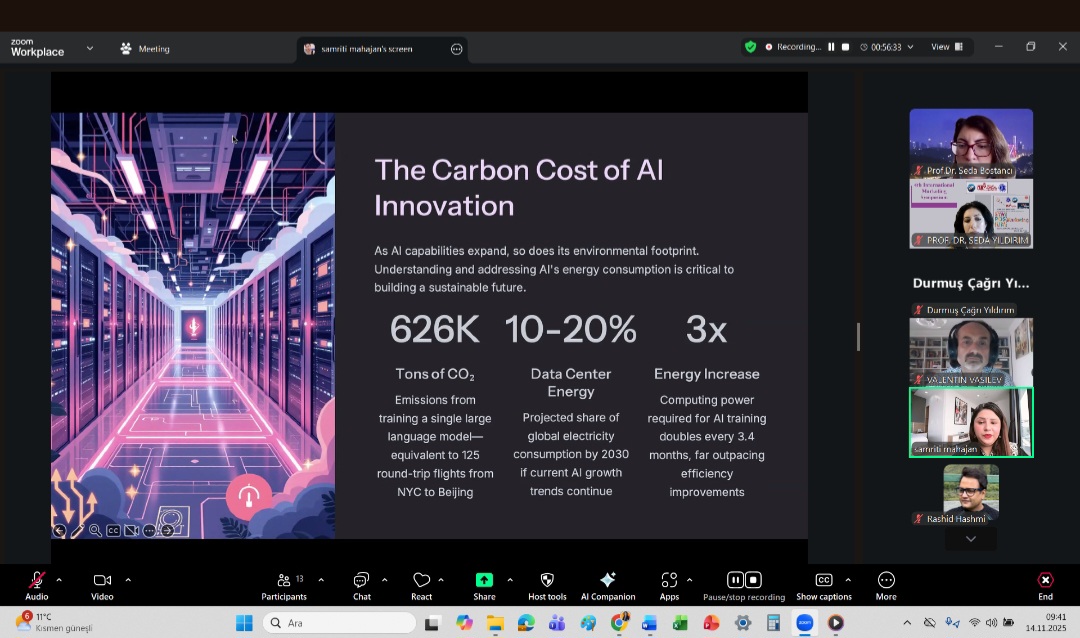Open the More options button
Viewport: 1080px width, 638px height.
[885, 581]
